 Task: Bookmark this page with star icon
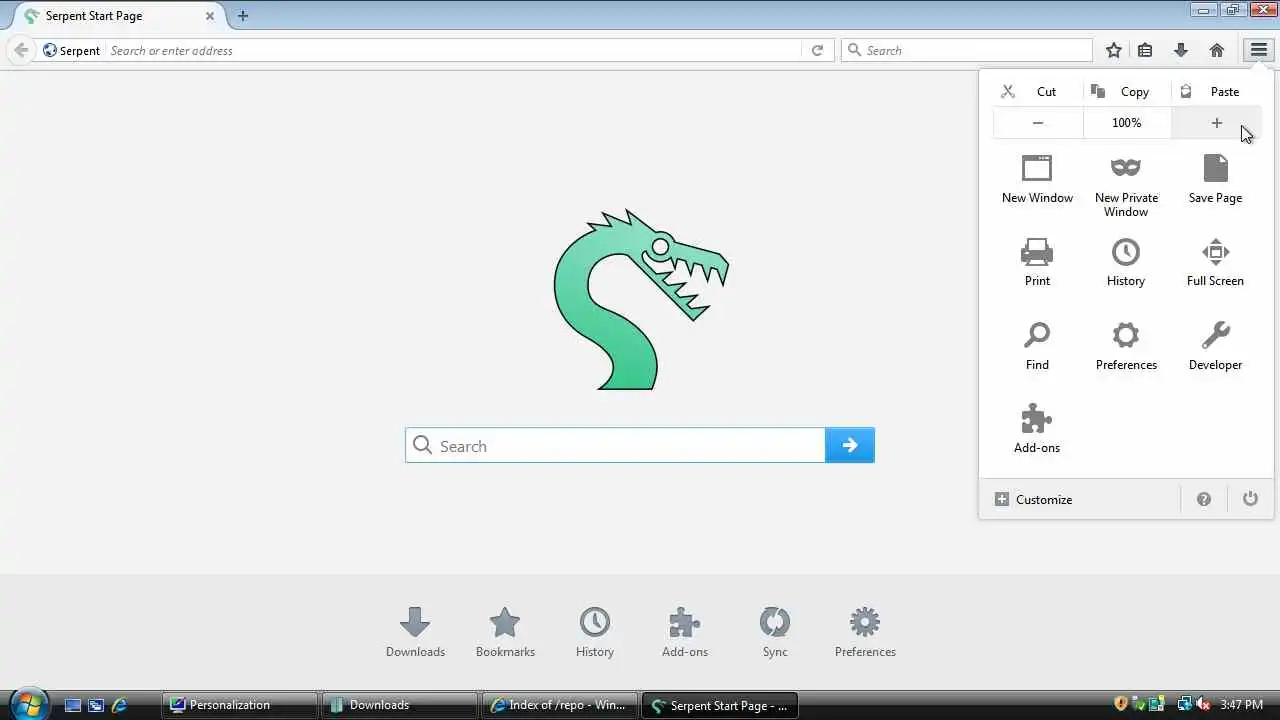coord(1113,50)
